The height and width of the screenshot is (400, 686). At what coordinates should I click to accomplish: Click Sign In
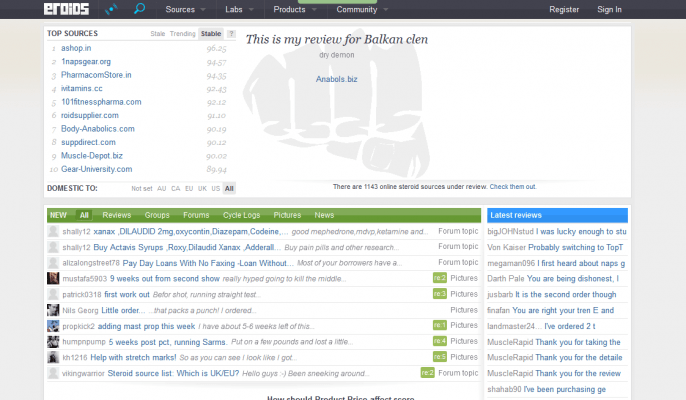tap(609, 9)
